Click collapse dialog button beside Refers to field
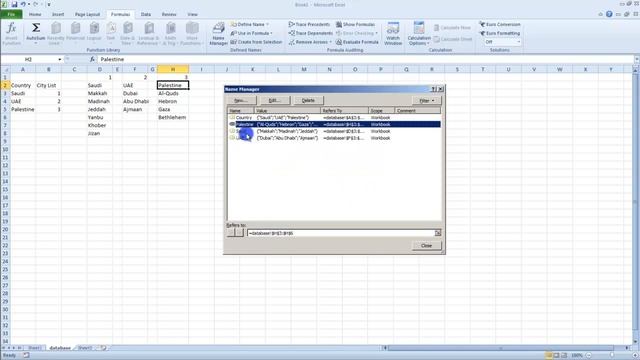The height and width of the screenshot is (360, 640). [438, 233]
